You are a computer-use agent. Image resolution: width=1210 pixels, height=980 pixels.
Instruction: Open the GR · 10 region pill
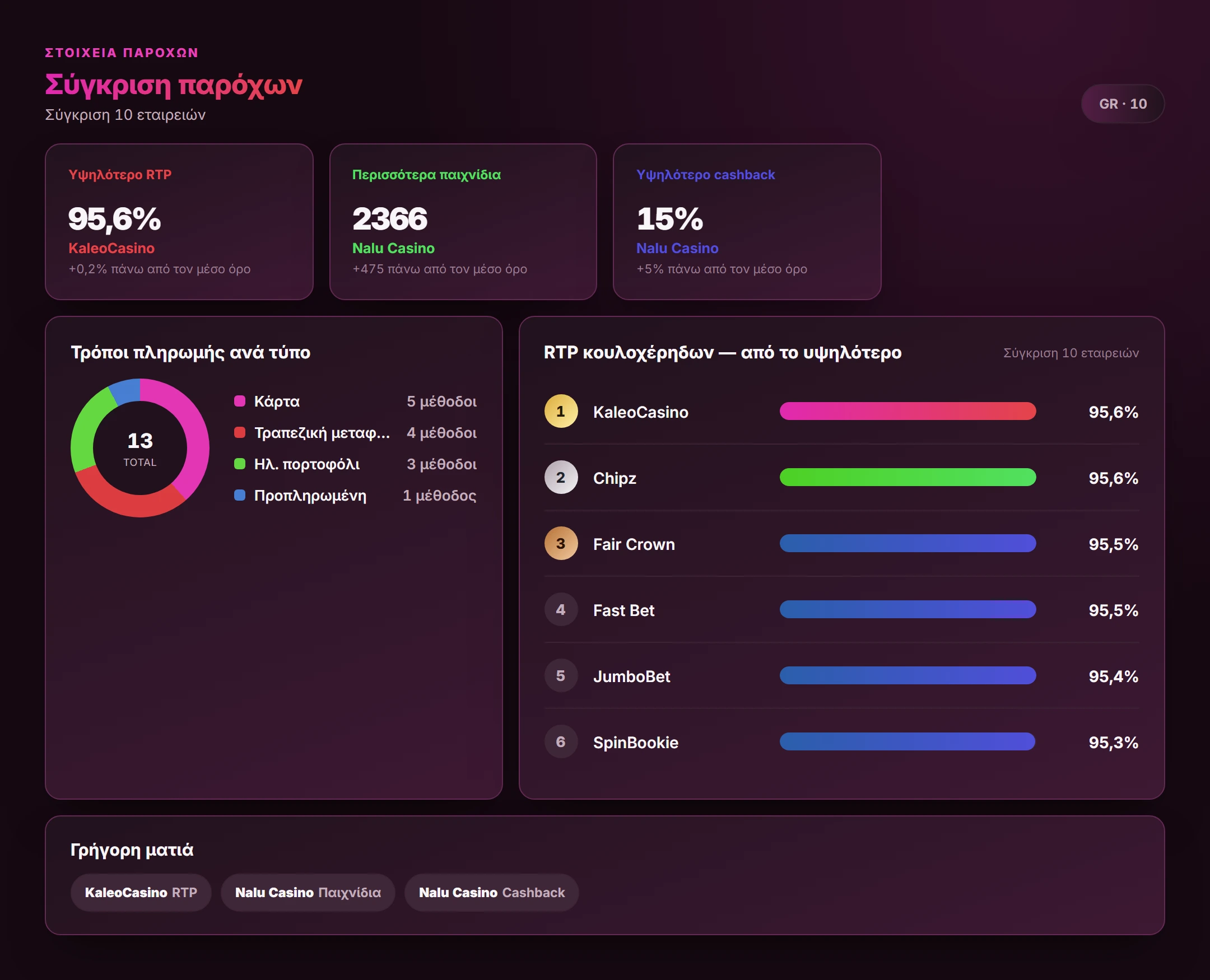pos(1123,104)
